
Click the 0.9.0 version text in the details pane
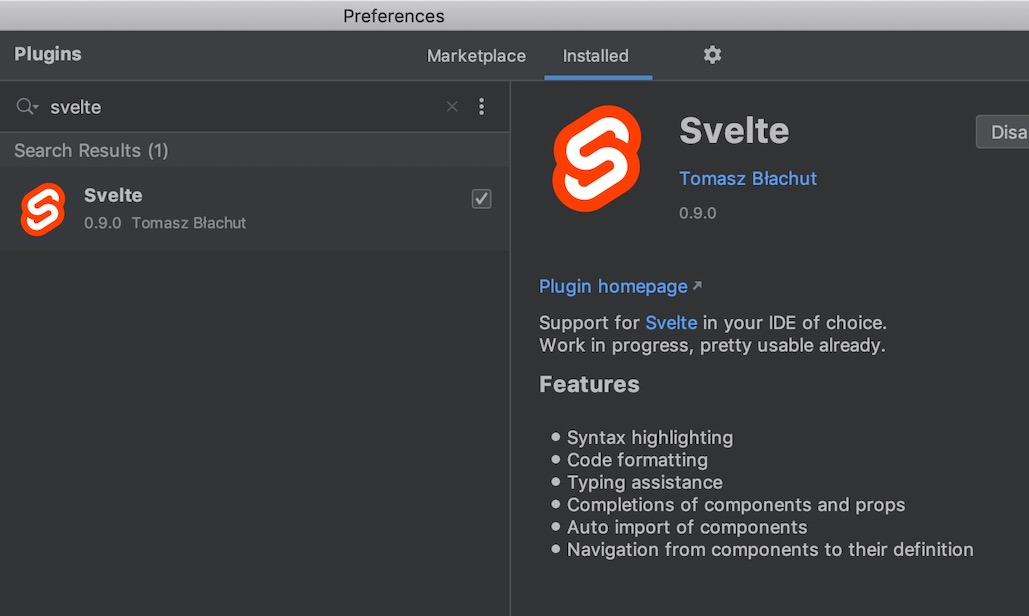click(x=697, y=213)
